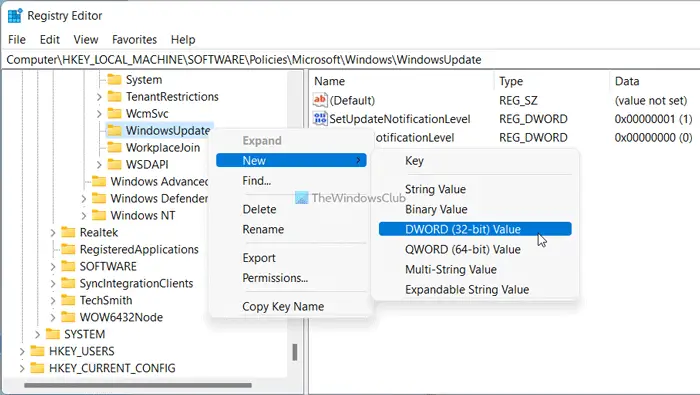Select the WcmSvc folder icon

click(114, 114)
